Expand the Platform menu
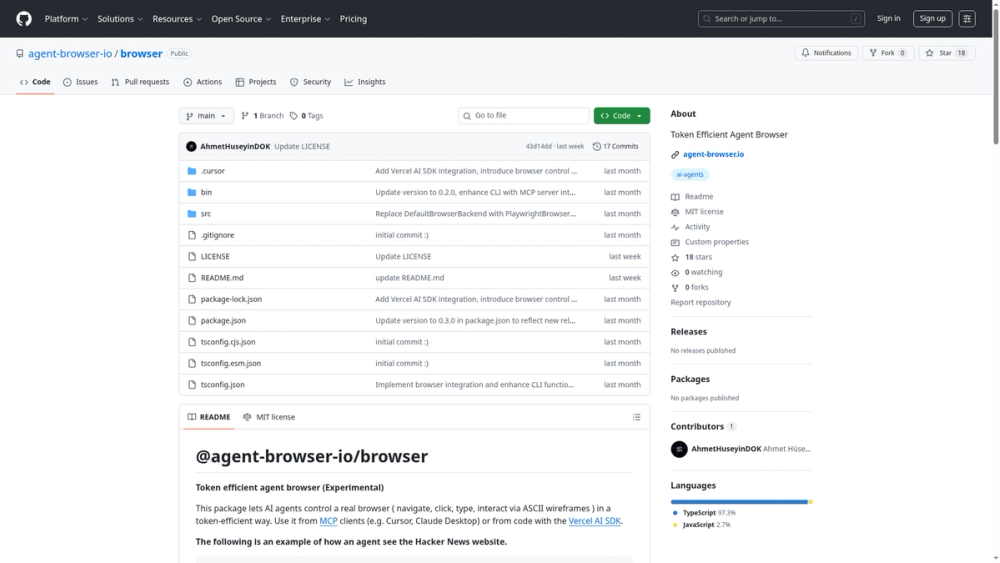The image size is (1000, 563). pos(66,18)
